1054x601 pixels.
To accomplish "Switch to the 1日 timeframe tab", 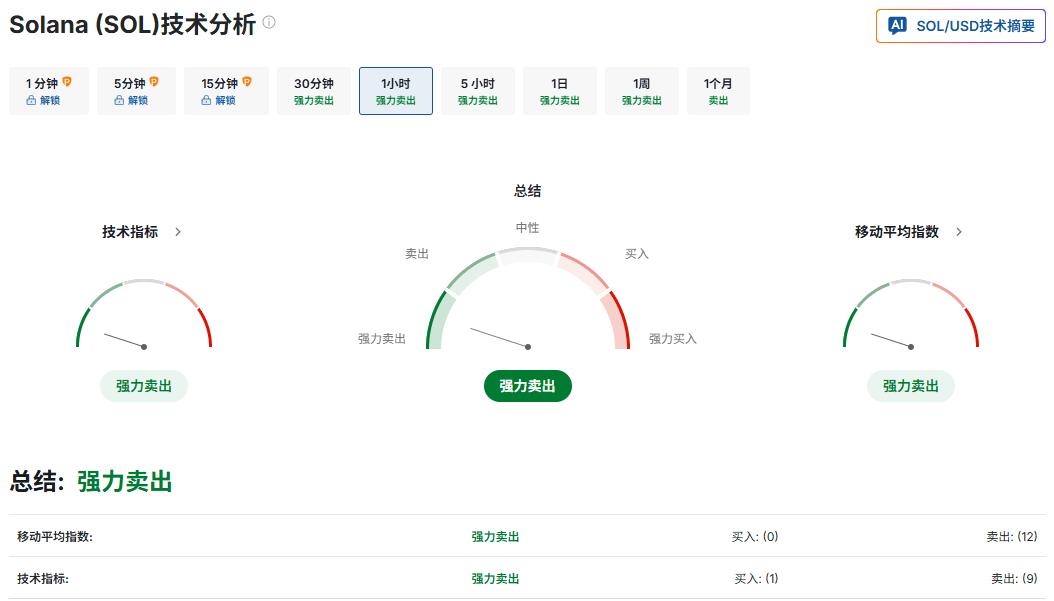I will [560, 91].
